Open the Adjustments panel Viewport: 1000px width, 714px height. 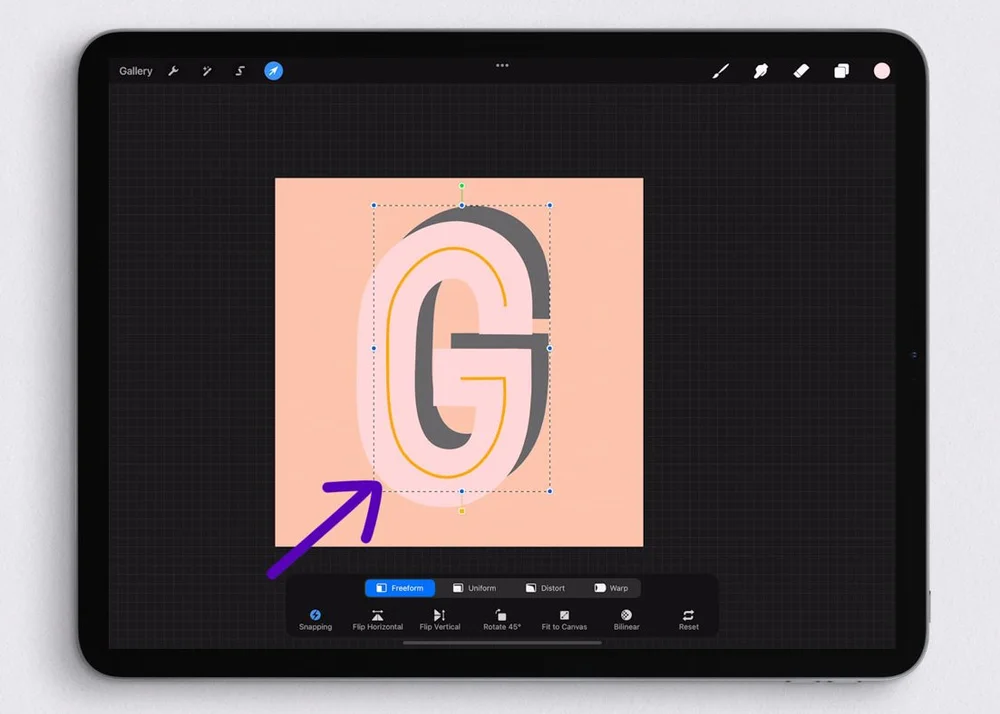(207, 71)
